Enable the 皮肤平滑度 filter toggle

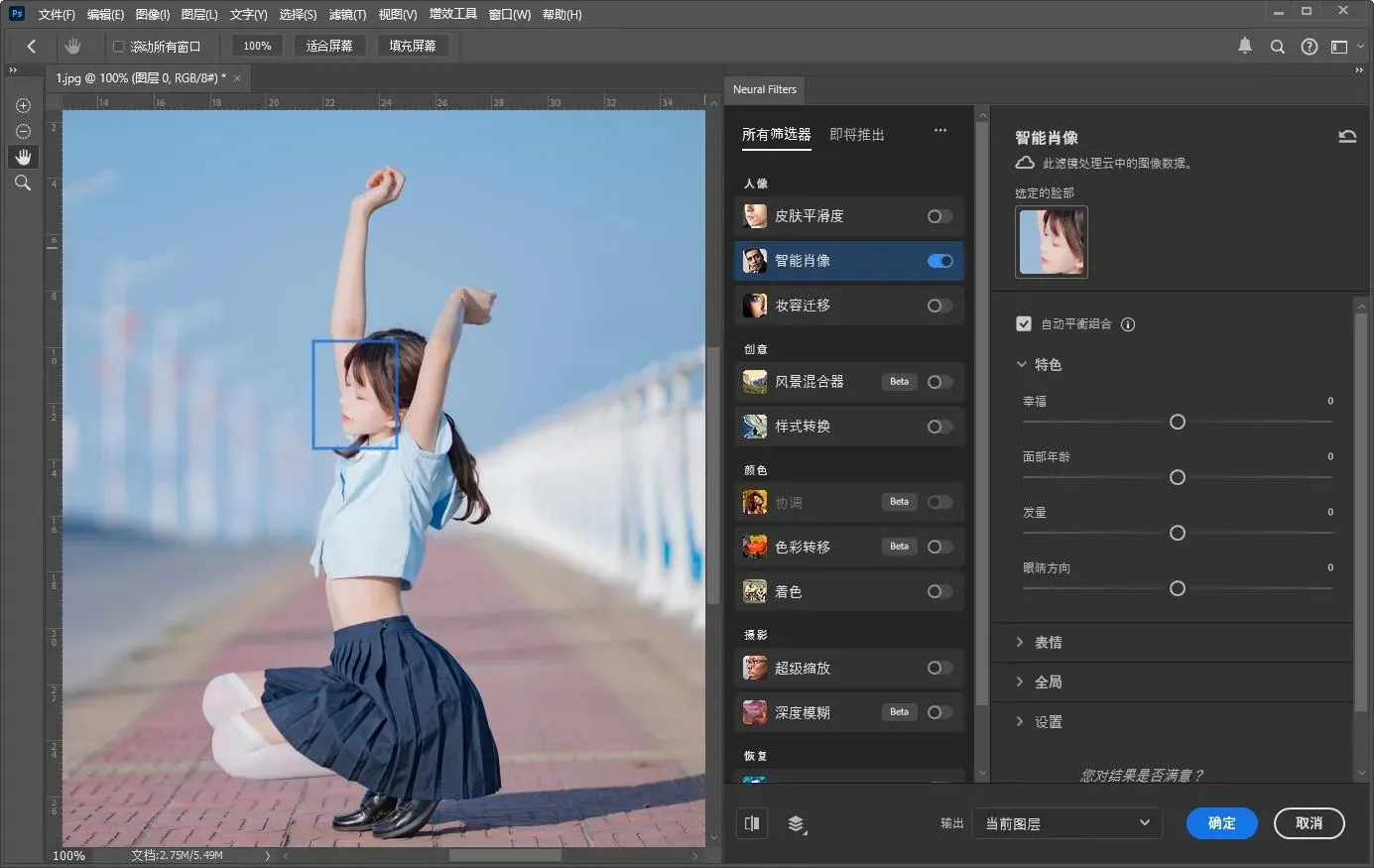(x=938, y=216)
